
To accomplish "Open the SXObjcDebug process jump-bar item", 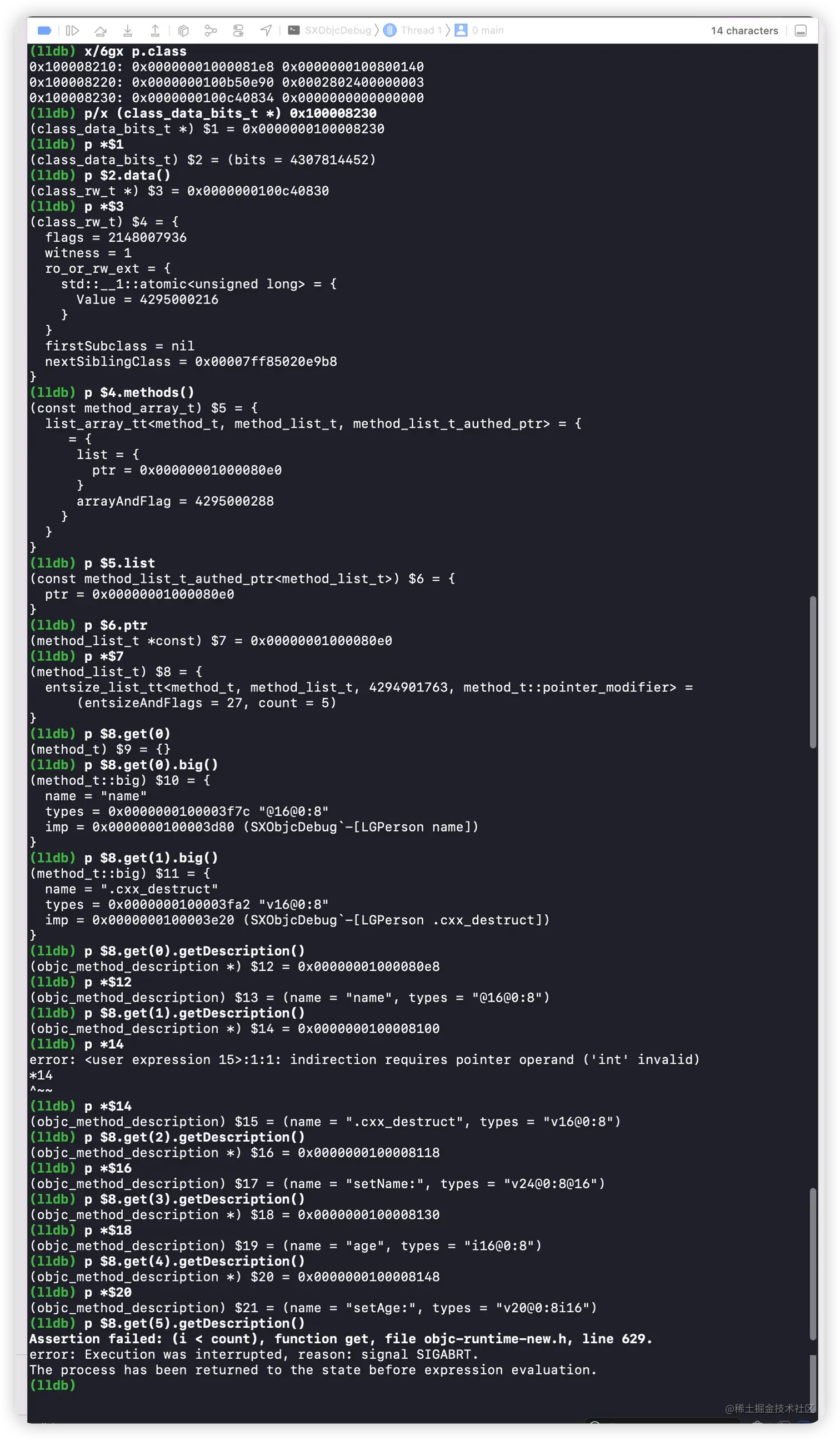I will (x=330, y=30).
